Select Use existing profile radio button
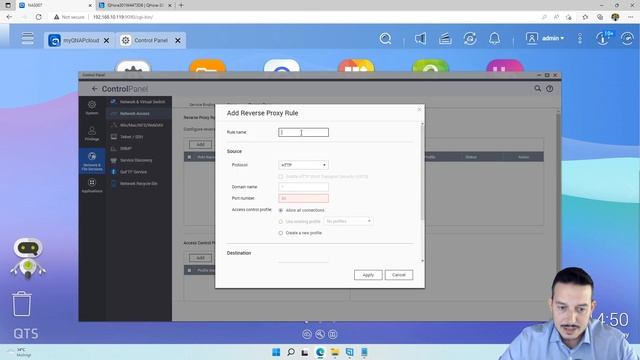 [x=280, y=222]
